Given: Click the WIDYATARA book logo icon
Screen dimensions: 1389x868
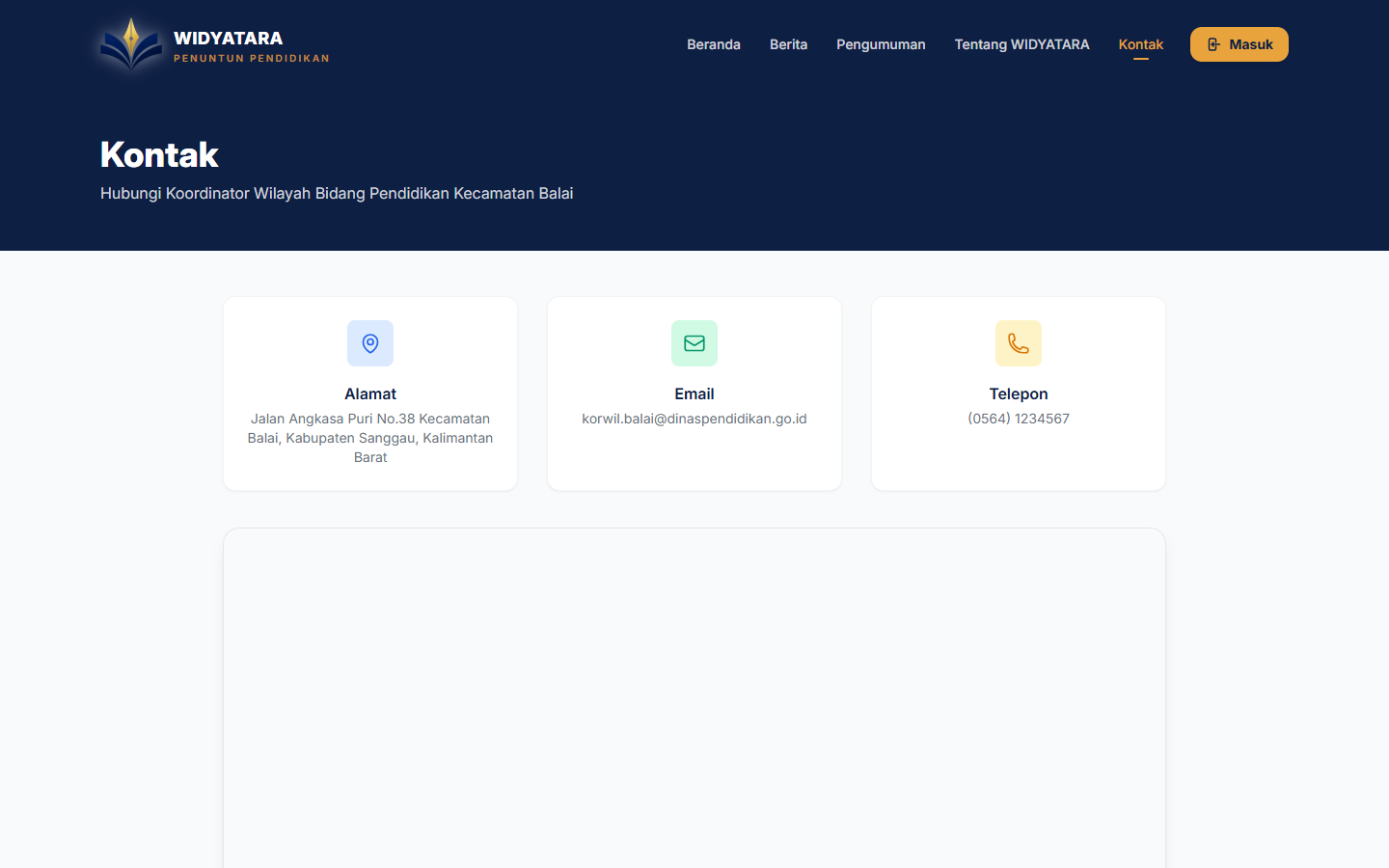Looking at the screenshot, I should tap(131, 44).
